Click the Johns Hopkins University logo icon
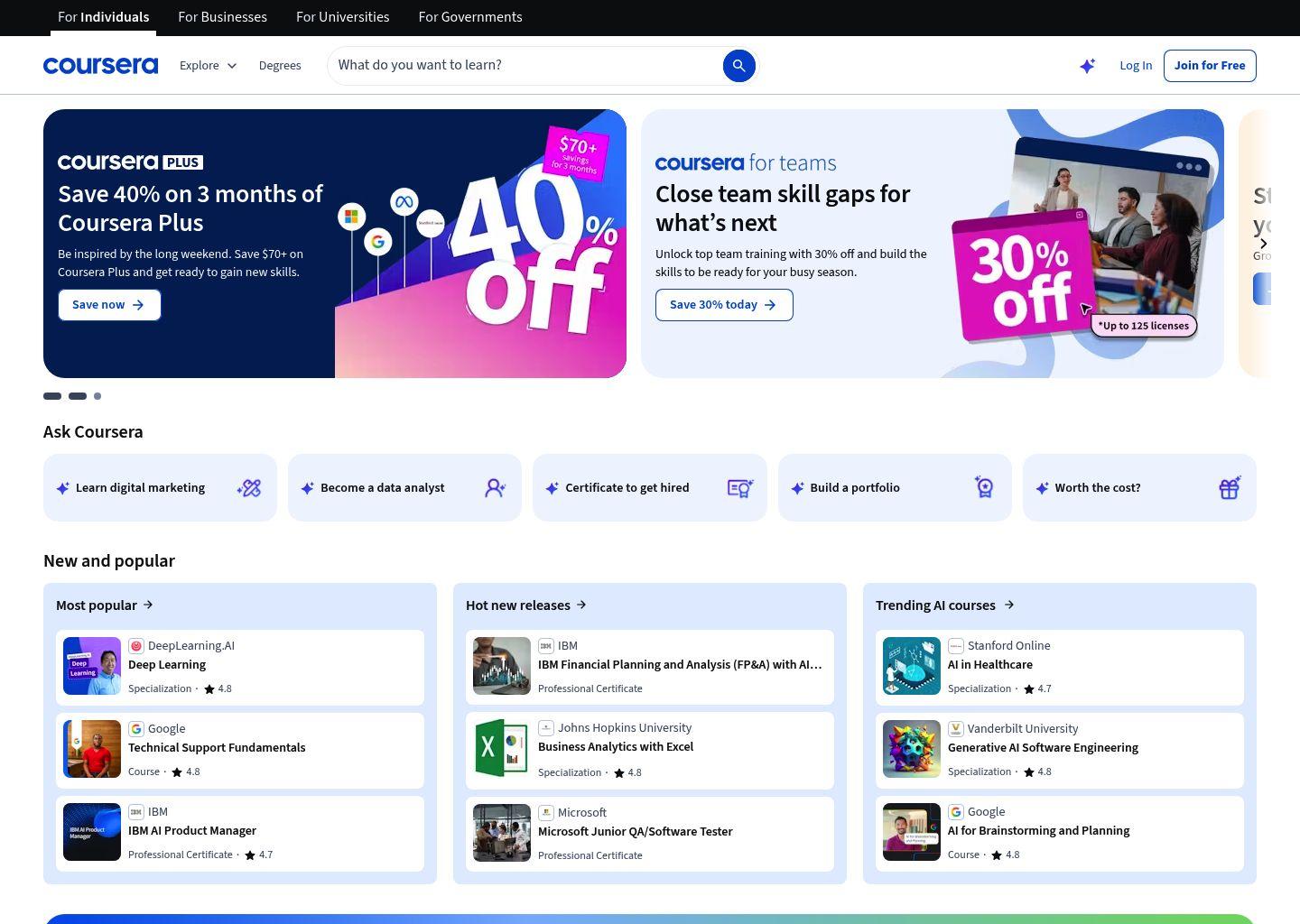This screenshot has width=1300, height=924. [546, 727]
